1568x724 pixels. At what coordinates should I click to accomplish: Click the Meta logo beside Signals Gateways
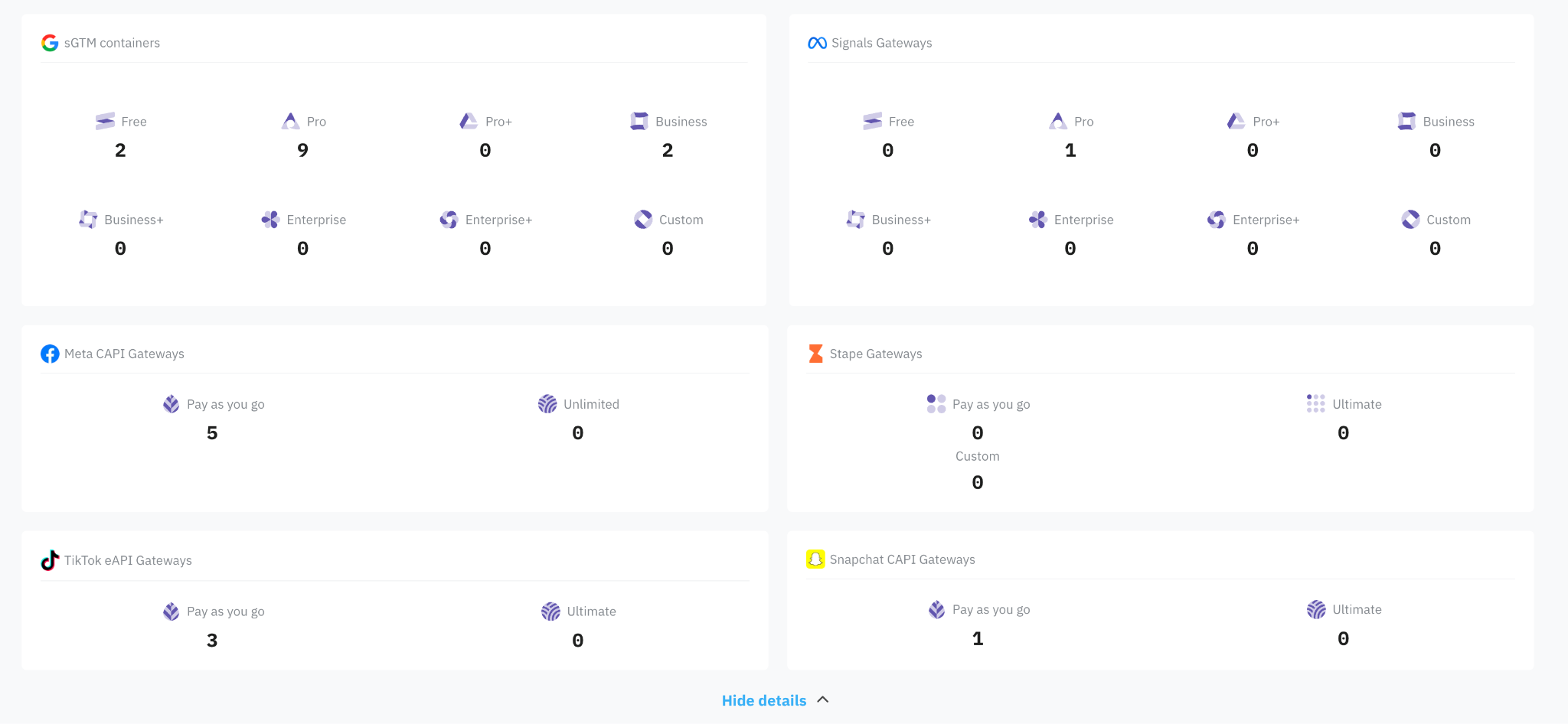[817, 43]
